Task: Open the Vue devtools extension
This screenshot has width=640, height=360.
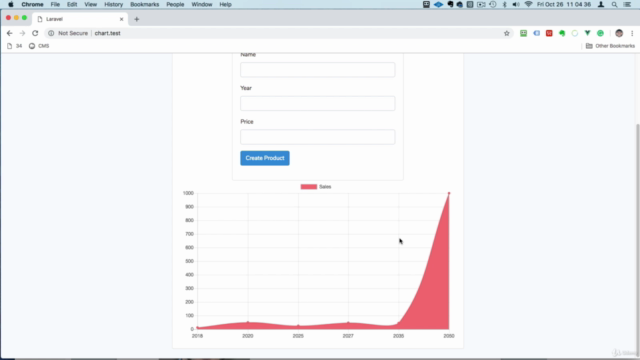Action: [x=587, y=33]
